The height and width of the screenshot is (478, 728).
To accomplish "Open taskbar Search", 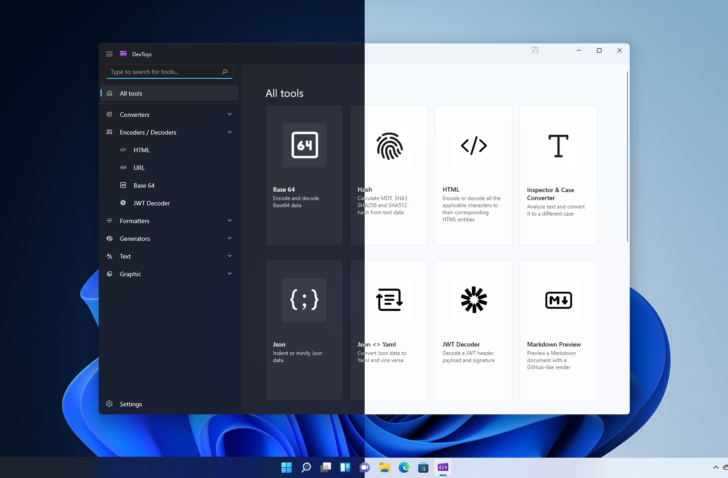I will (306, 467).
